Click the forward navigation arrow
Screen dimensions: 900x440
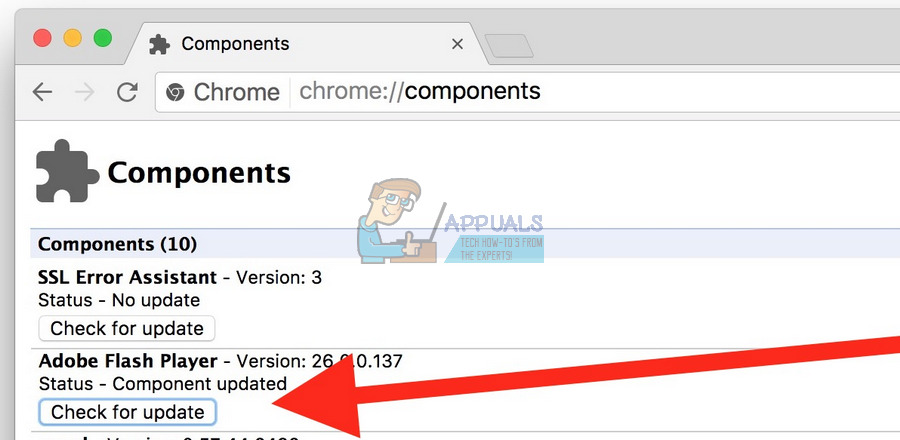85,92
